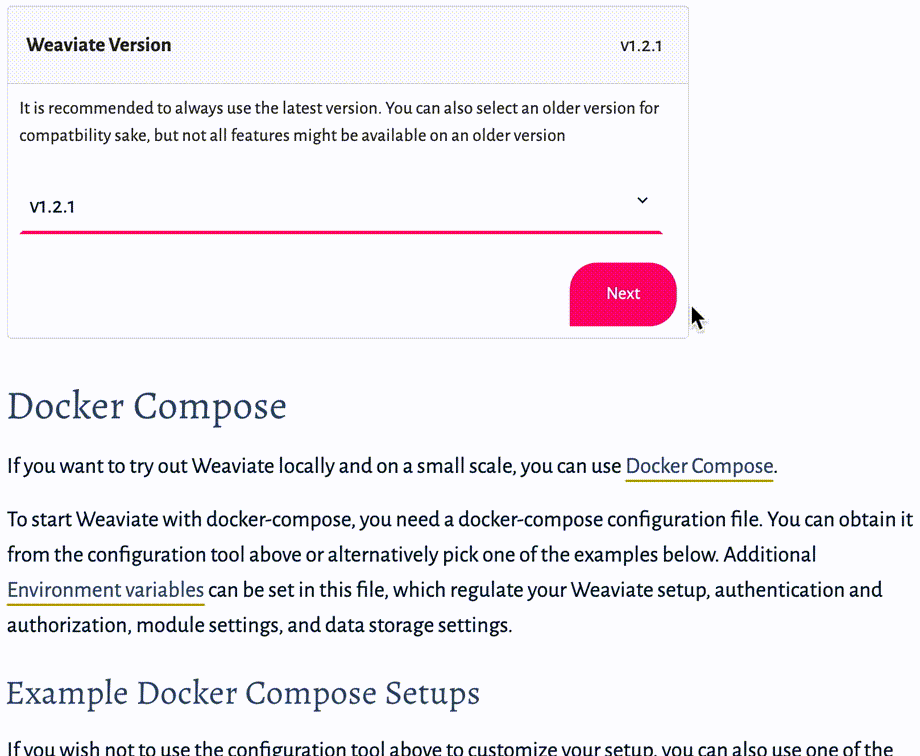Follow the Environment variables link
920x756 pixels.
pyautogui.click(x=106, y=590)
